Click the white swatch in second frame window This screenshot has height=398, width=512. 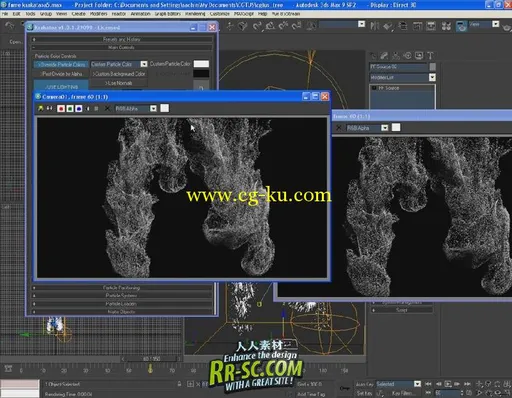(x=396, y=127)
